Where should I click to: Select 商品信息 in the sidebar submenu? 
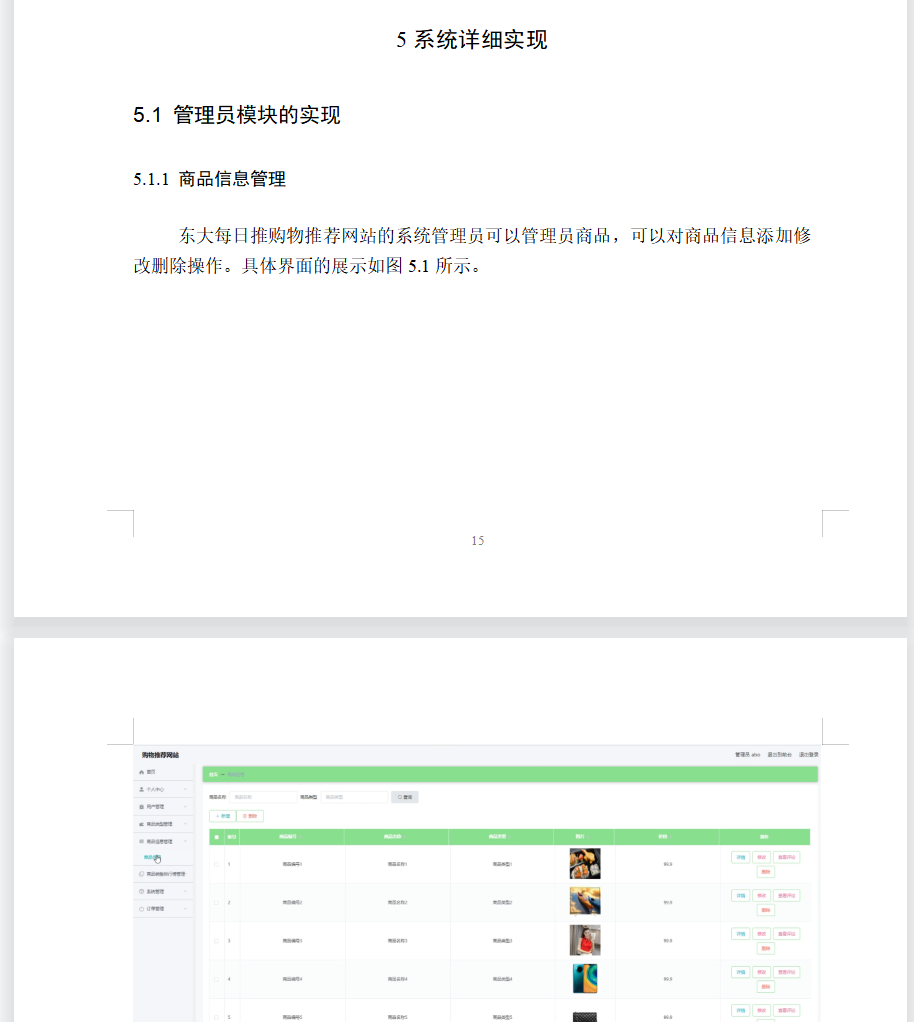[151, 856]
